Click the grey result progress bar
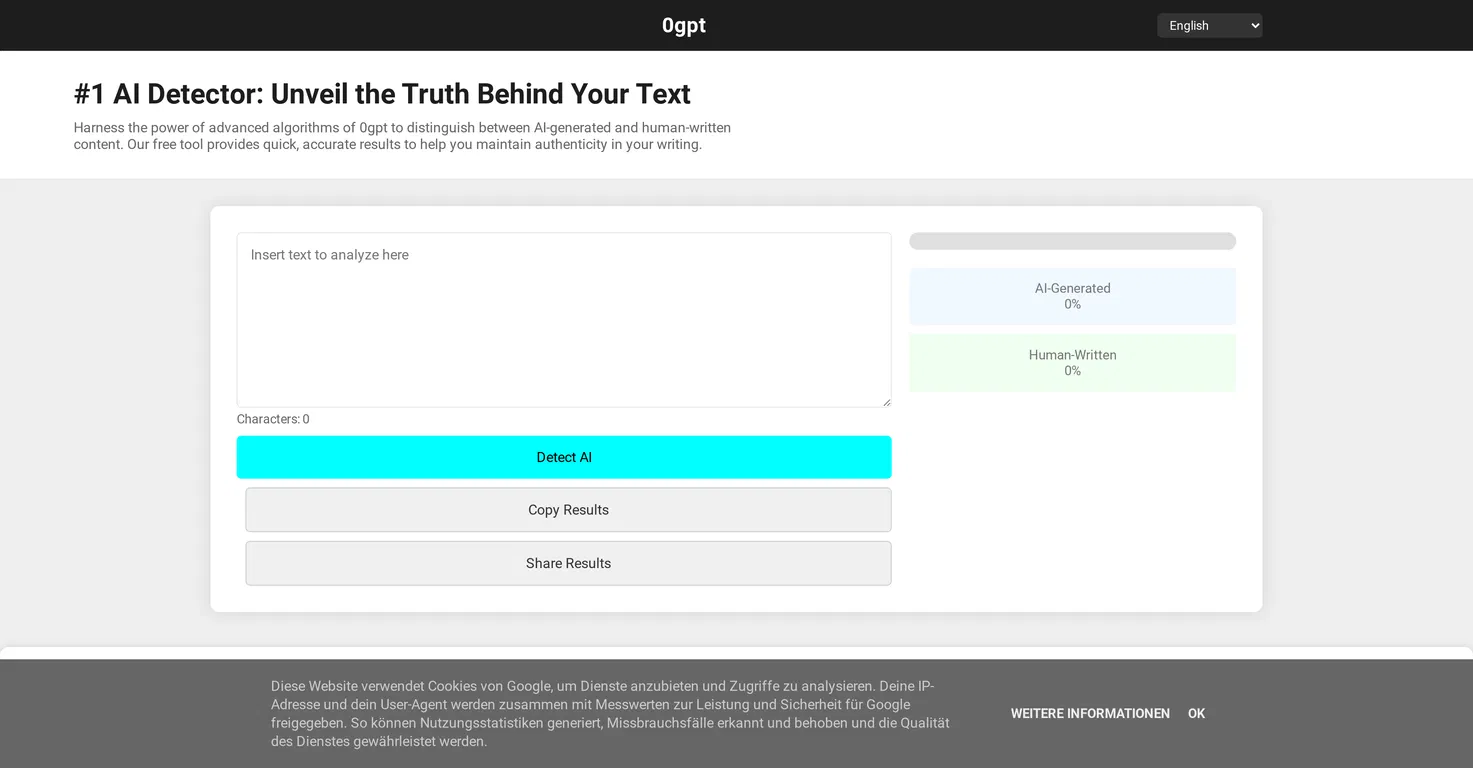 (1072, 241)
